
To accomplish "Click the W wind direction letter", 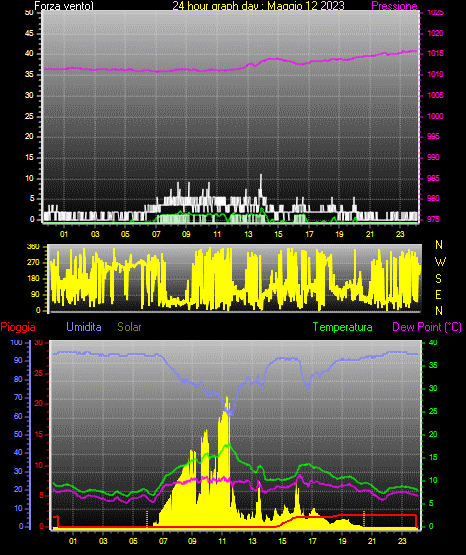I will [x=440, y=262].
